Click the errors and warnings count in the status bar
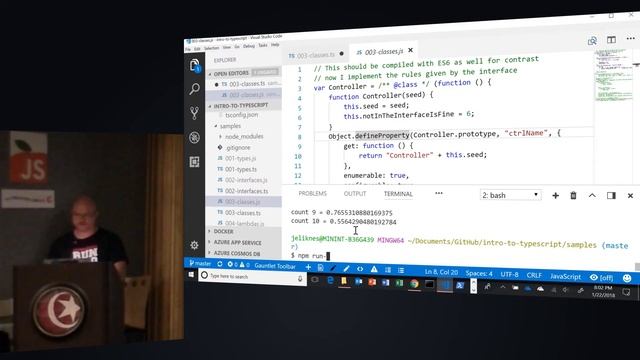Viewport: 640px width, 360px height. coord(238,265)
